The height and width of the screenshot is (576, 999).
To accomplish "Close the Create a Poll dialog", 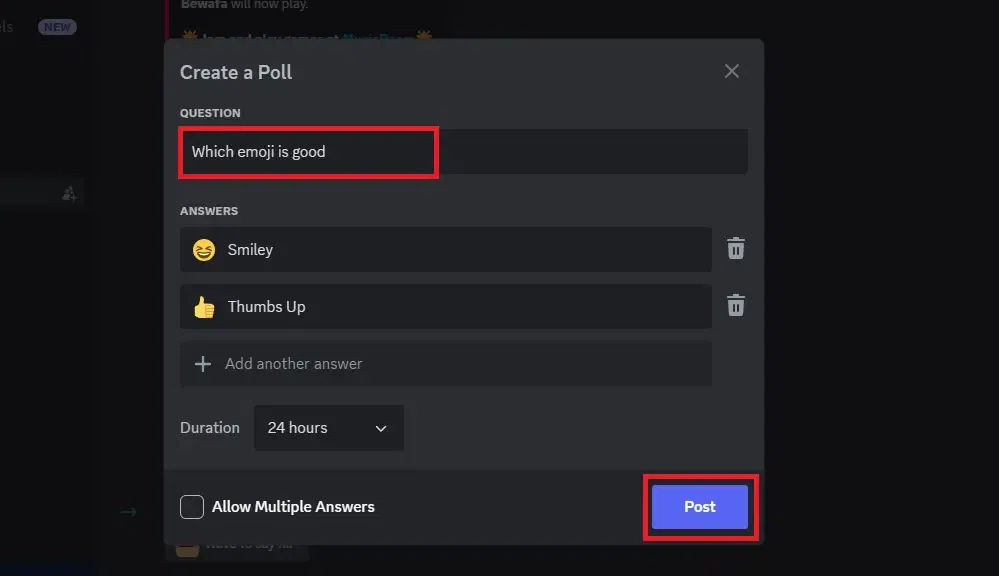I will (732, 71).
